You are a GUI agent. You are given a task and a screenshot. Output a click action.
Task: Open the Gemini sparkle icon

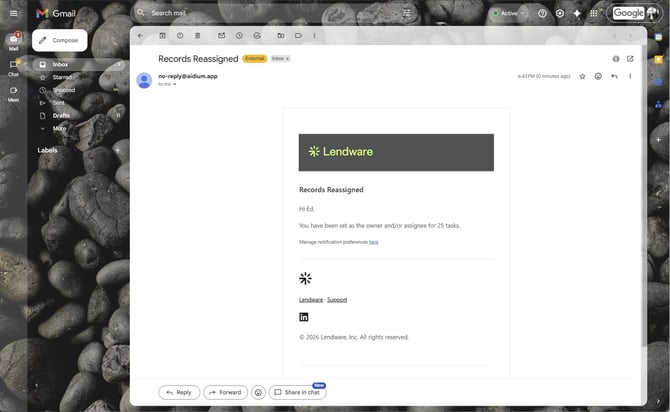point(577,13)
